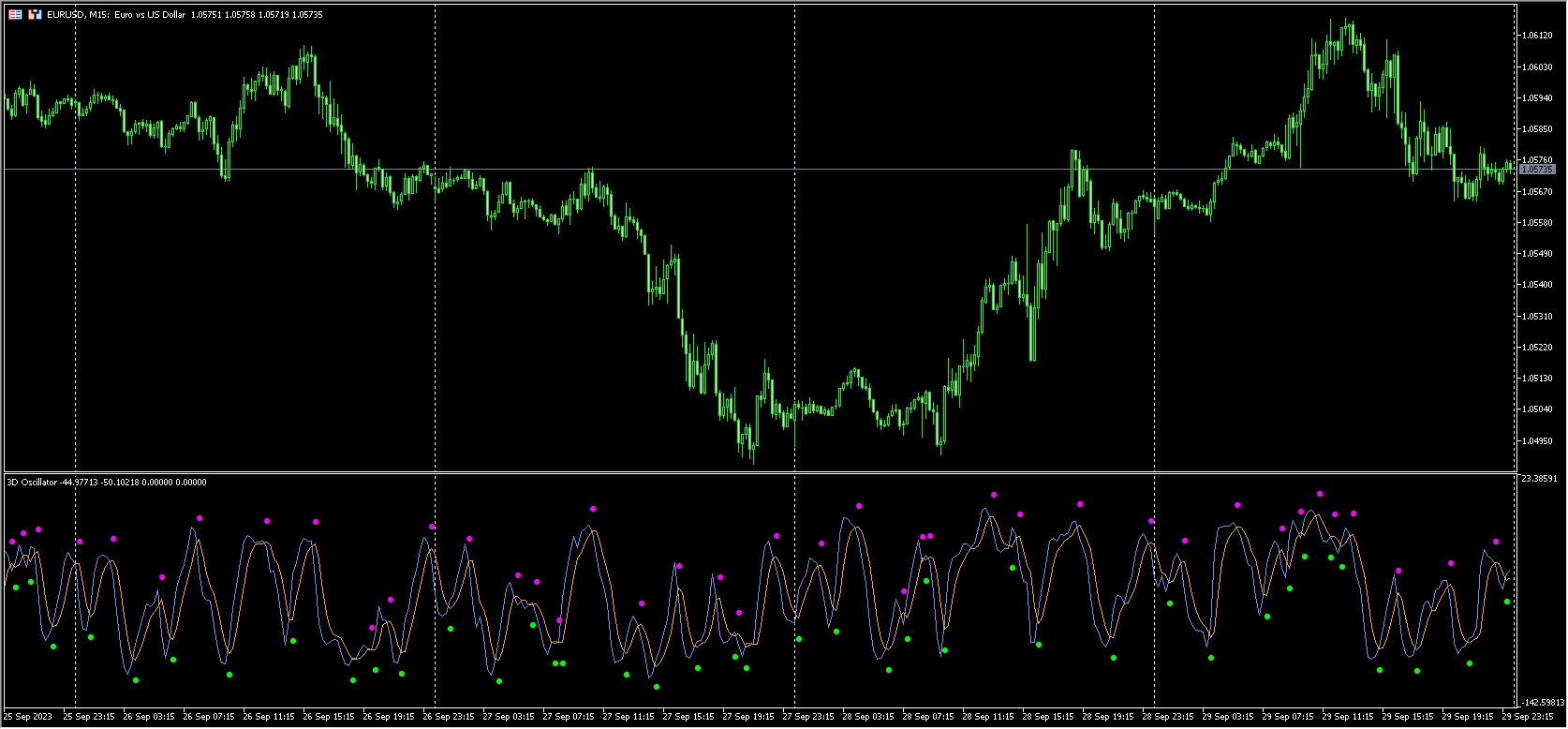Screen dimensions: 1568x729
Task: Click the 1.05220 price axis label
Action: [1539, 348]
